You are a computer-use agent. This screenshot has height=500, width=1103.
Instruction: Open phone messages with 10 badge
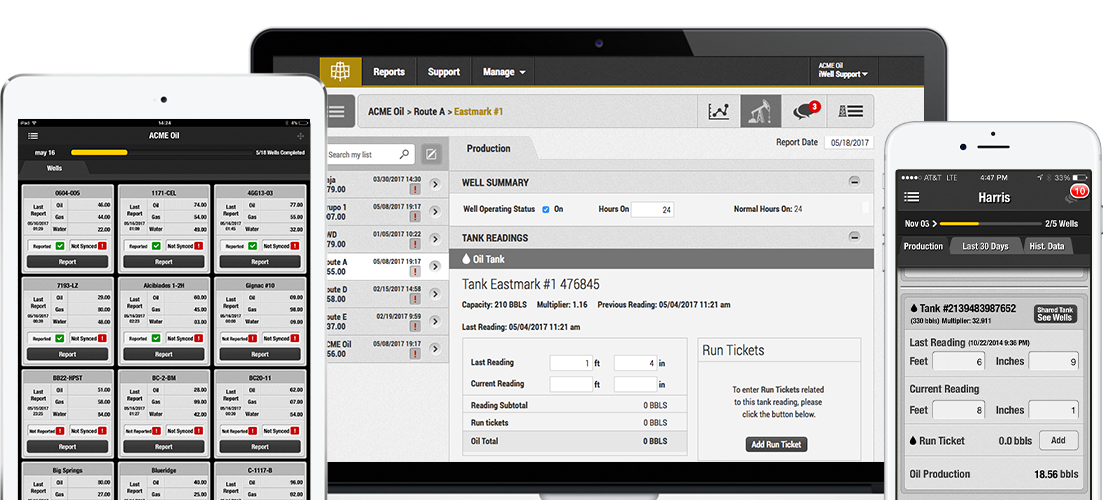click(x=1074, y=197)
